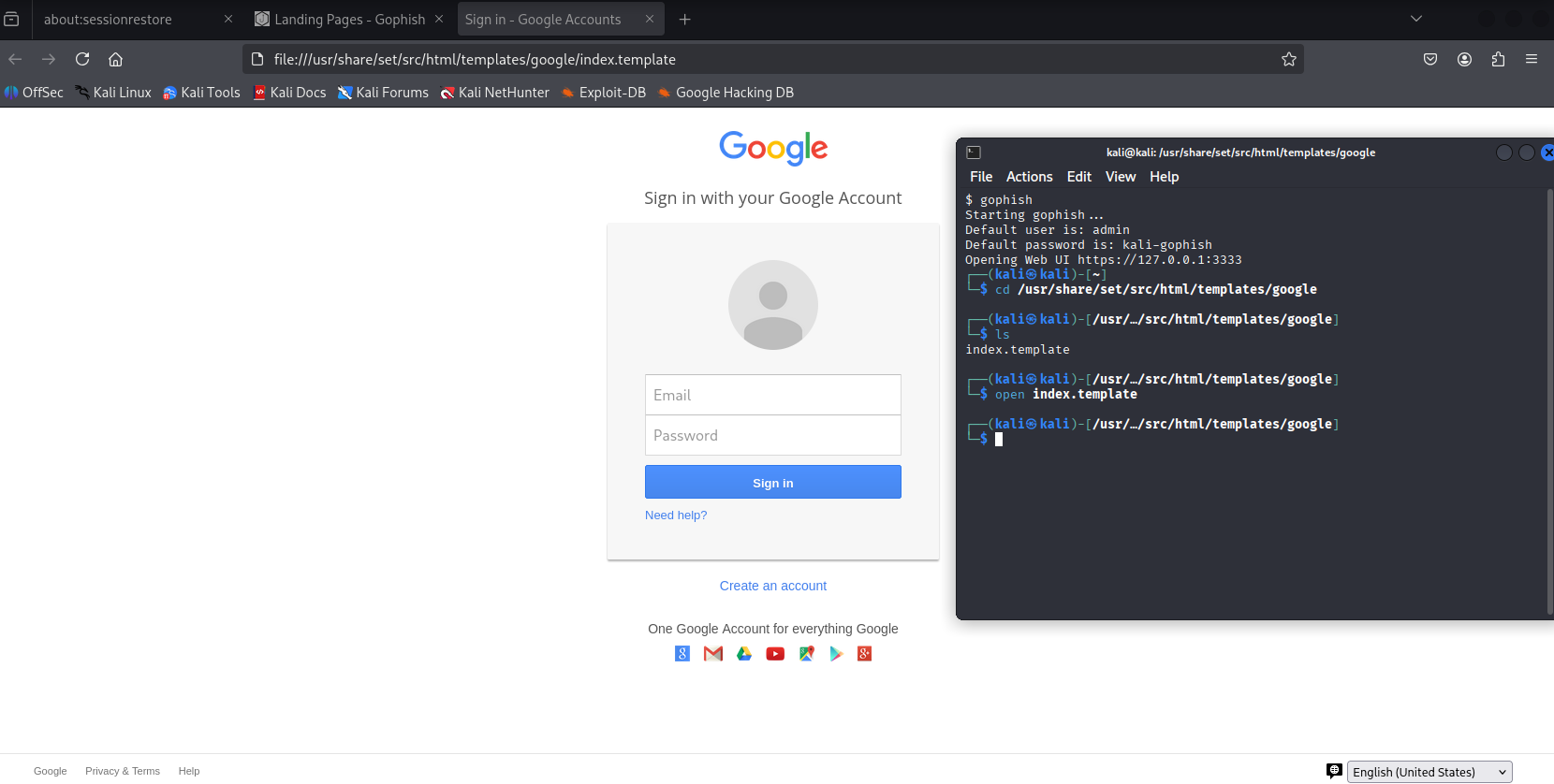Close the Sign in - Google Accounts tab
Screen dimensions: 1554x784
650,19
